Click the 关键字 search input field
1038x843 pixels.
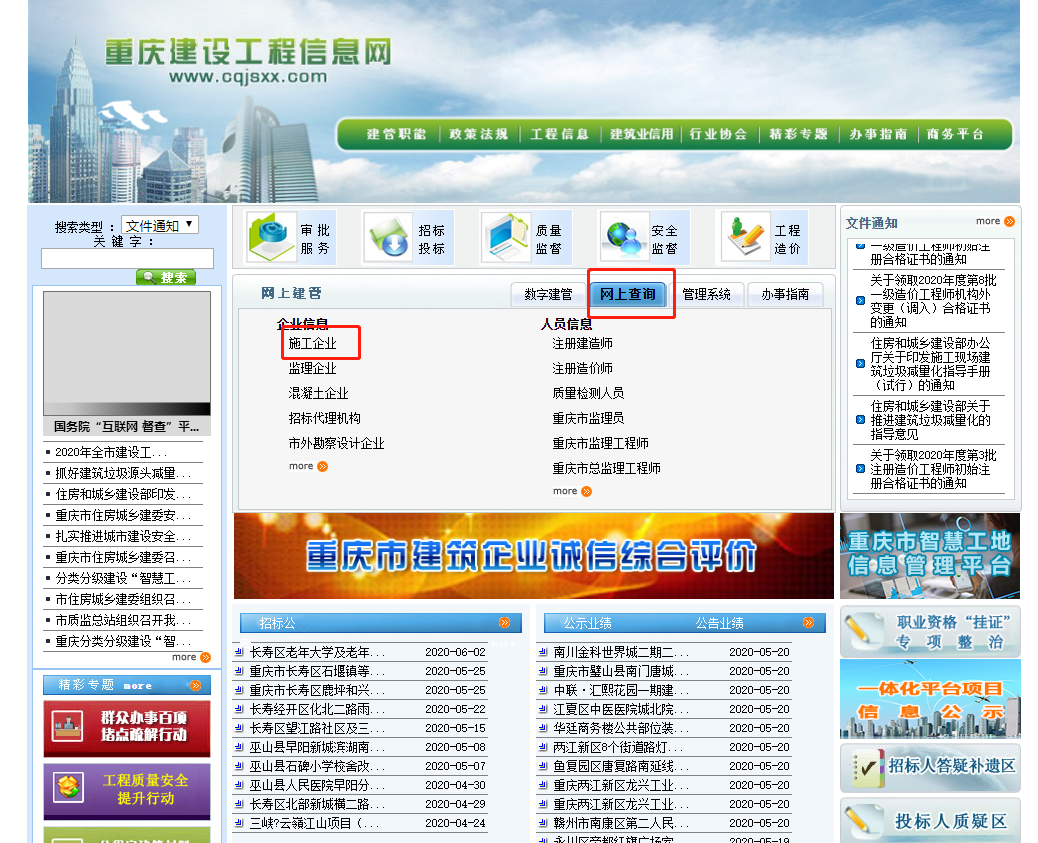click(127, 258)
